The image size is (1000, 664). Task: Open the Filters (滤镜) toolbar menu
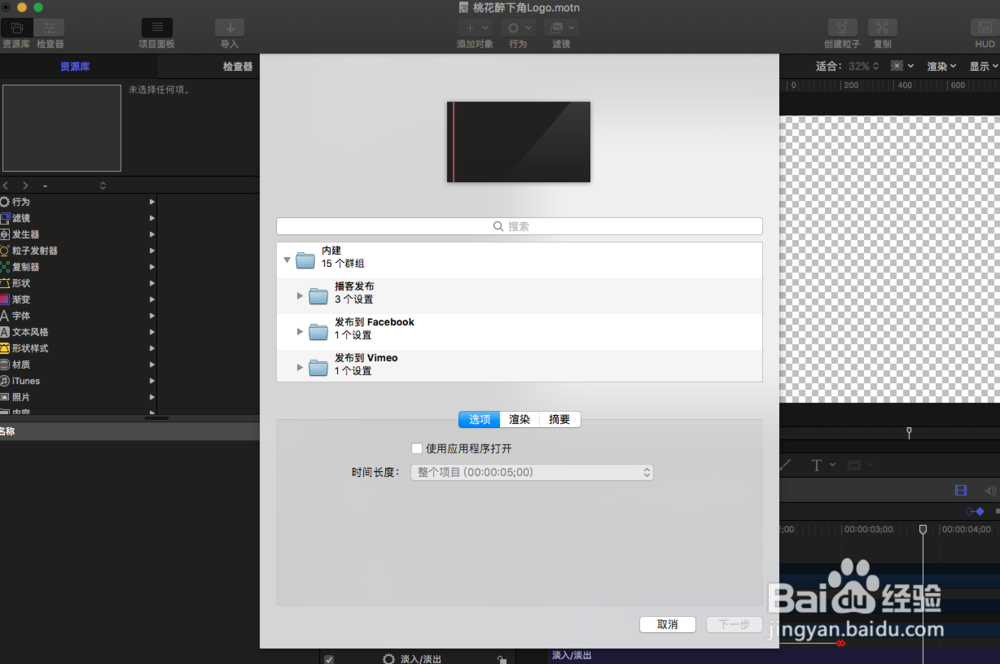(561, 28)
